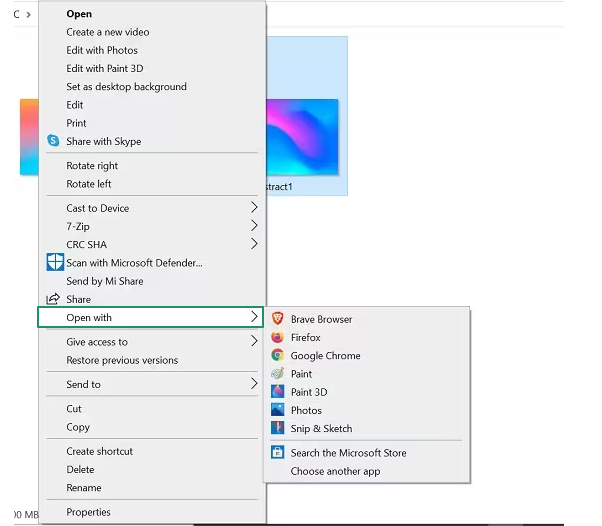
Task: Open with Paint label
Action: tap(301, 374)
